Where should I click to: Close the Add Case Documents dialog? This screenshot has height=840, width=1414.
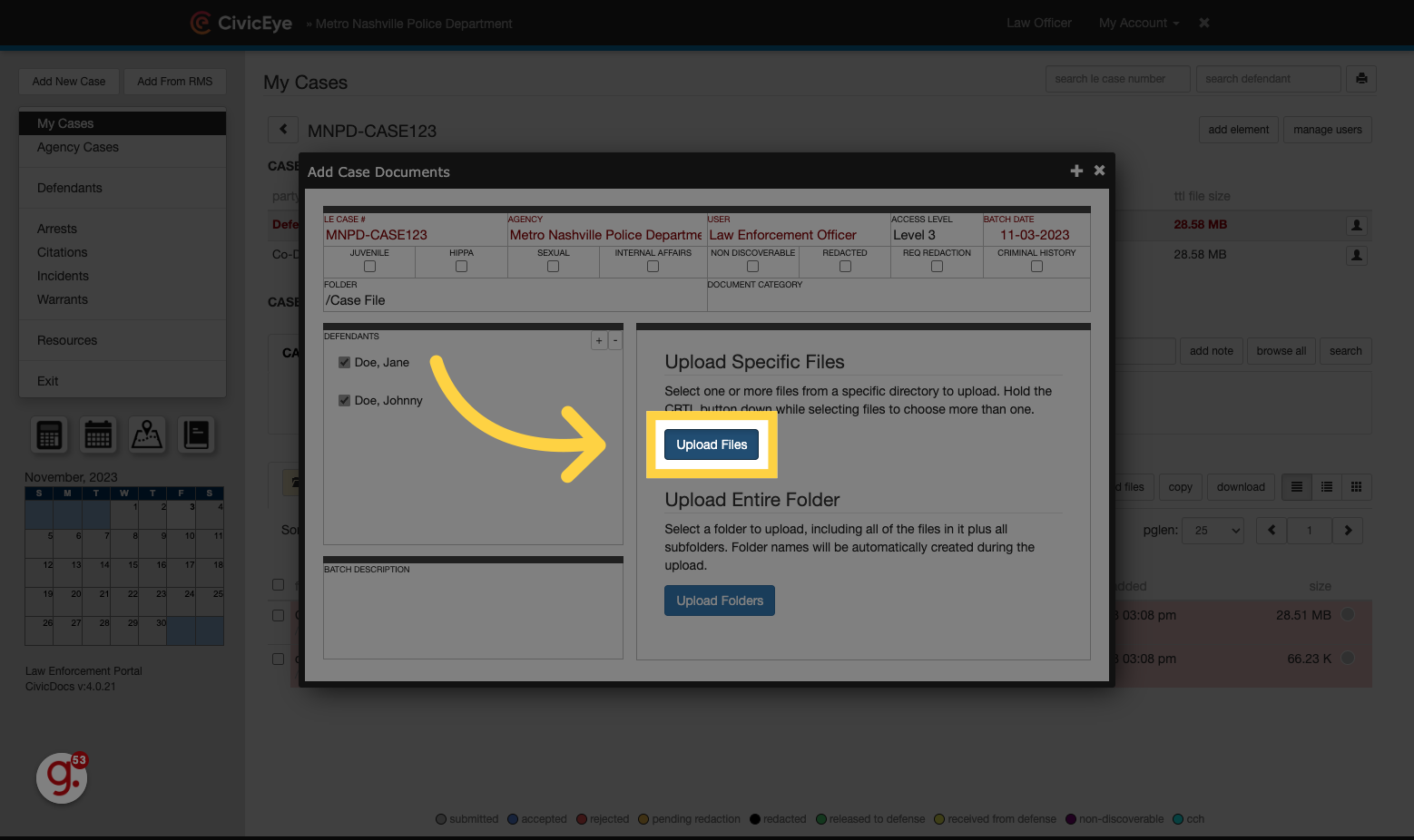[x=1099, y=171]
